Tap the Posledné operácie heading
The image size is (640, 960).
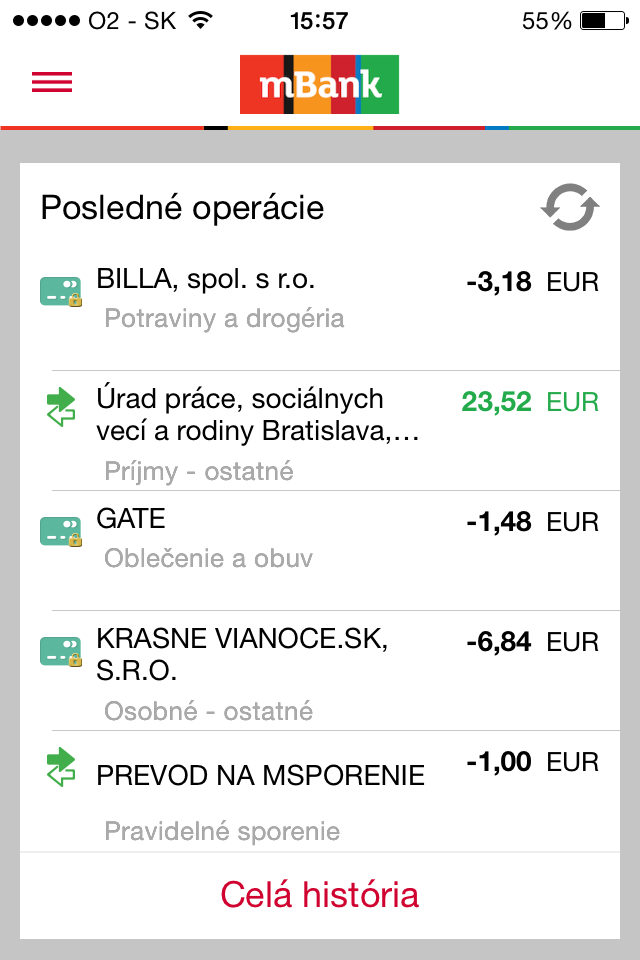(182, 208)
